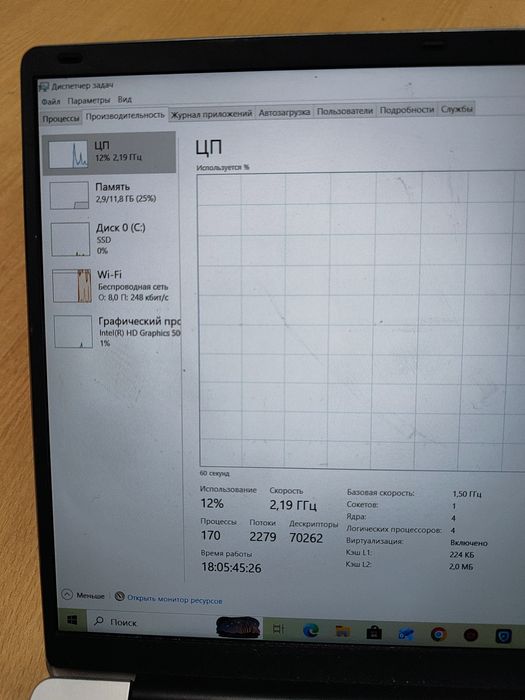Open the Вид menu
This screenshot has width=525, height=700.
(x=125, y=99)
